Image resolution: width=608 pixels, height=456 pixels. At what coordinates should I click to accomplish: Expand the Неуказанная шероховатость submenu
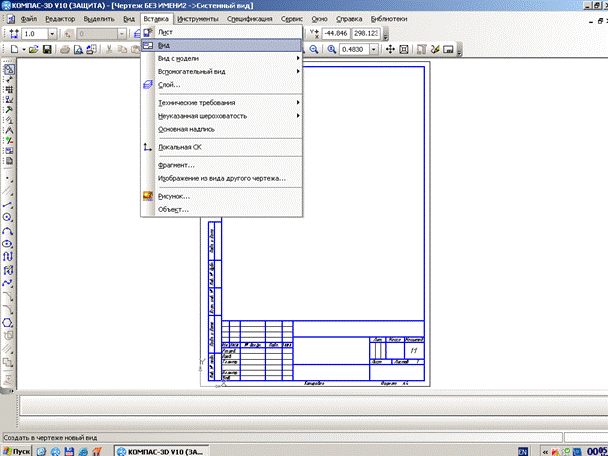pyautogui.click(x=298, y=116)
